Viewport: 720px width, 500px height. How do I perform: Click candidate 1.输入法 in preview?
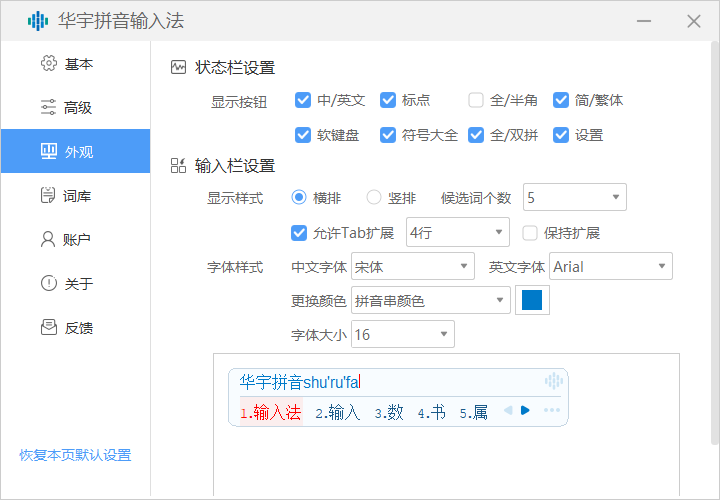[271, 412]
